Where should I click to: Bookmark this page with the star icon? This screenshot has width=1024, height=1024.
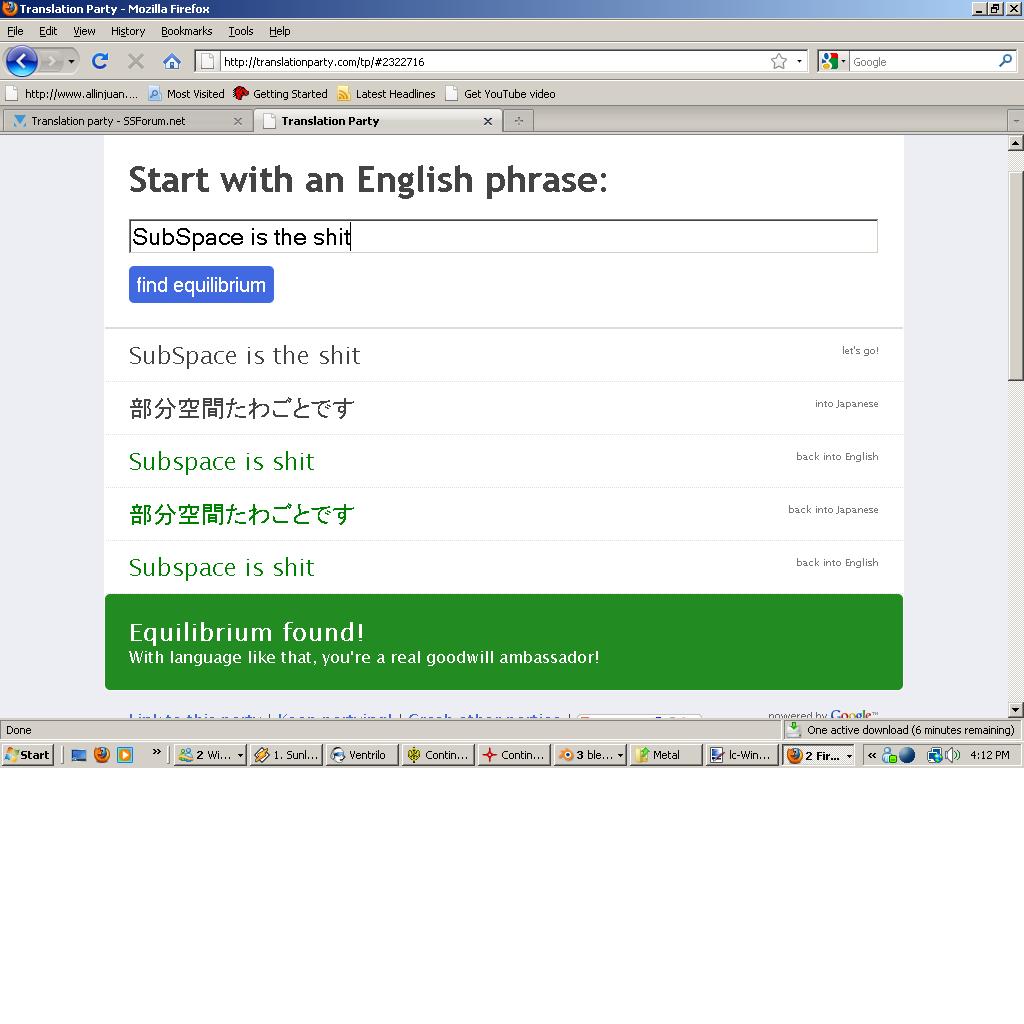pos(778,61)
